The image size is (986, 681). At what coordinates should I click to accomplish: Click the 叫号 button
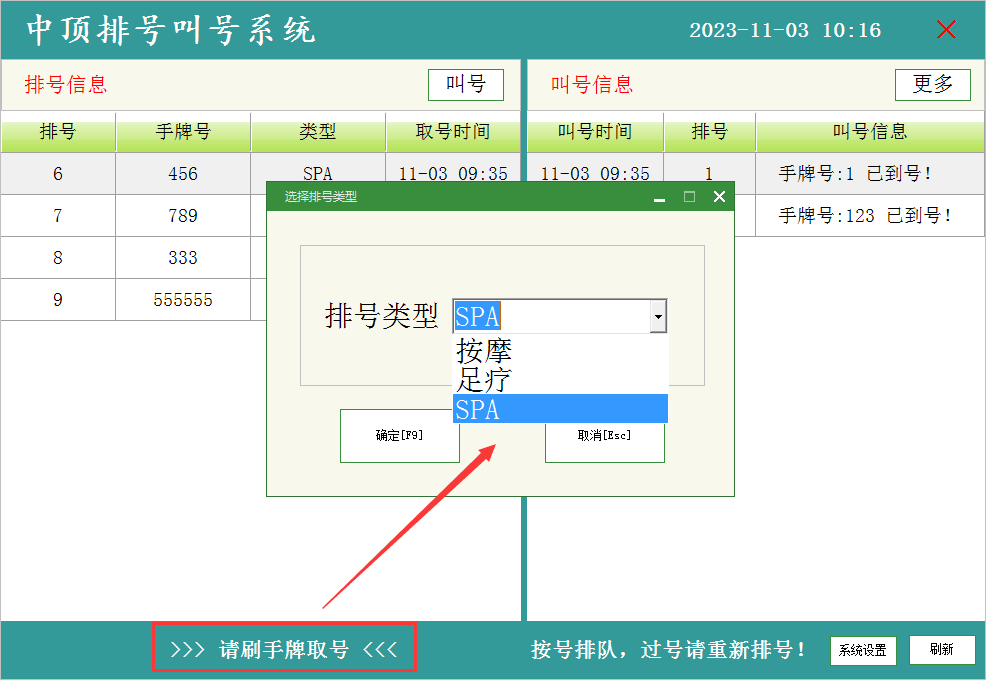point(465,85)
